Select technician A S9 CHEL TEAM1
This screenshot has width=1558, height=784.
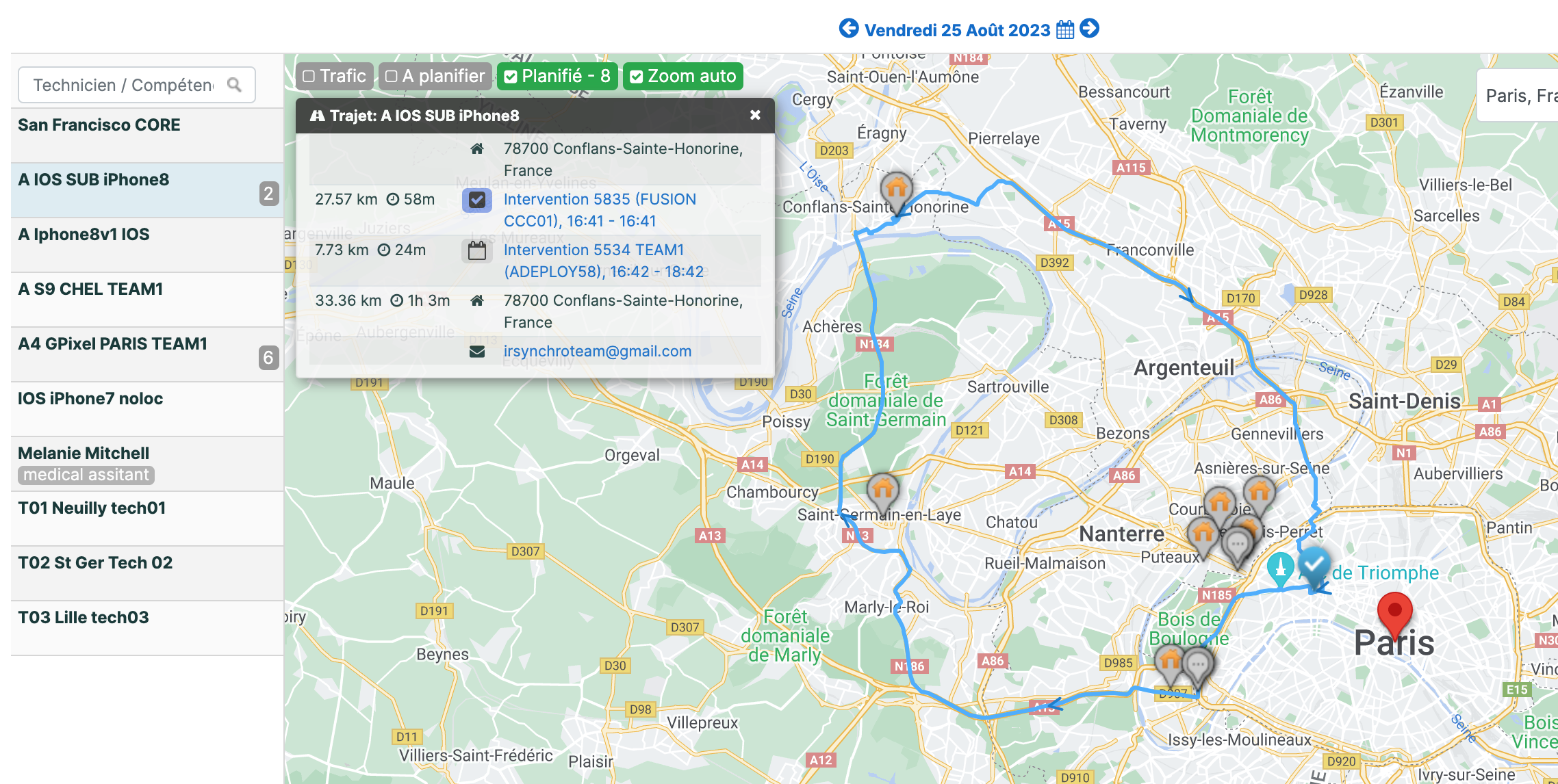(147, 300)
